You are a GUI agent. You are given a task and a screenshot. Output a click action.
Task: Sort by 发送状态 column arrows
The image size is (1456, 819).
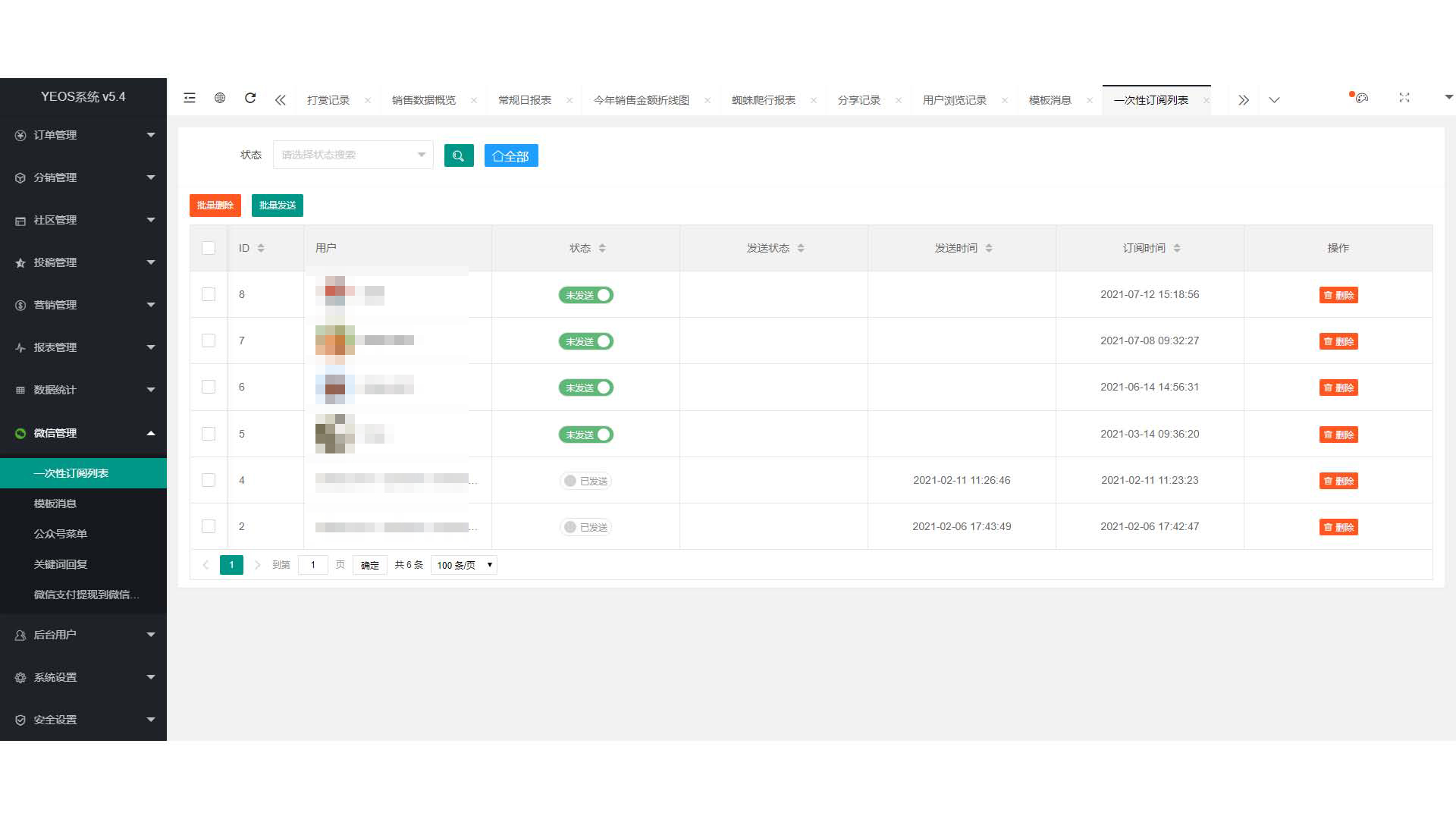click(801, 248)
